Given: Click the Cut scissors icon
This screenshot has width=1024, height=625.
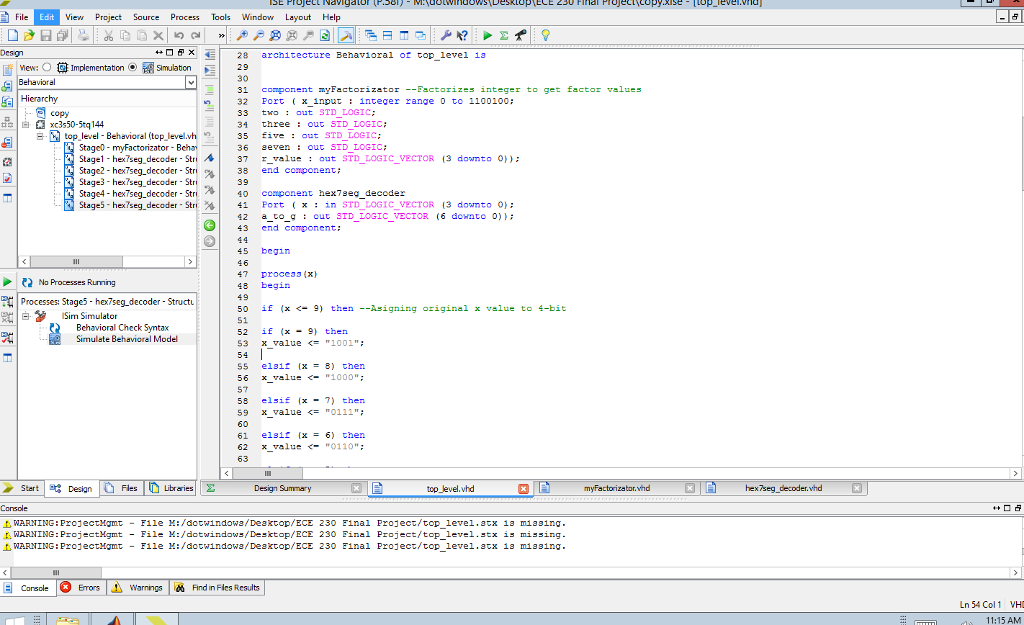Looking at the screenshot, I should tap(108, 35).
